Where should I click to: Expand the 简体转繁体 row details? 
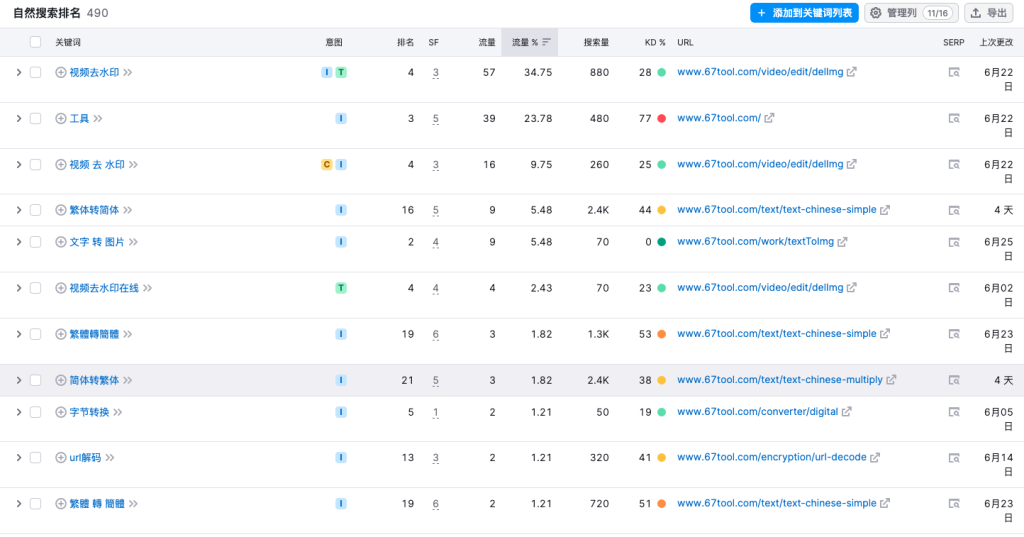pyautogui.click(x=19, y=380)
